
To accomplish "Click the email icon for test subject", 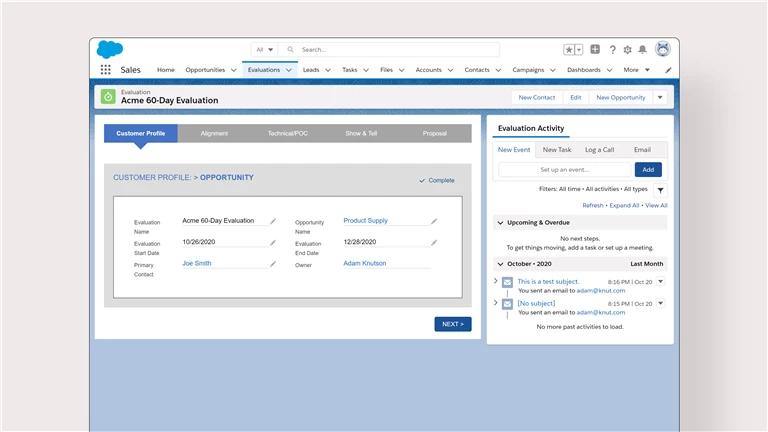I will pyautogui.click(x=507, y=283).
